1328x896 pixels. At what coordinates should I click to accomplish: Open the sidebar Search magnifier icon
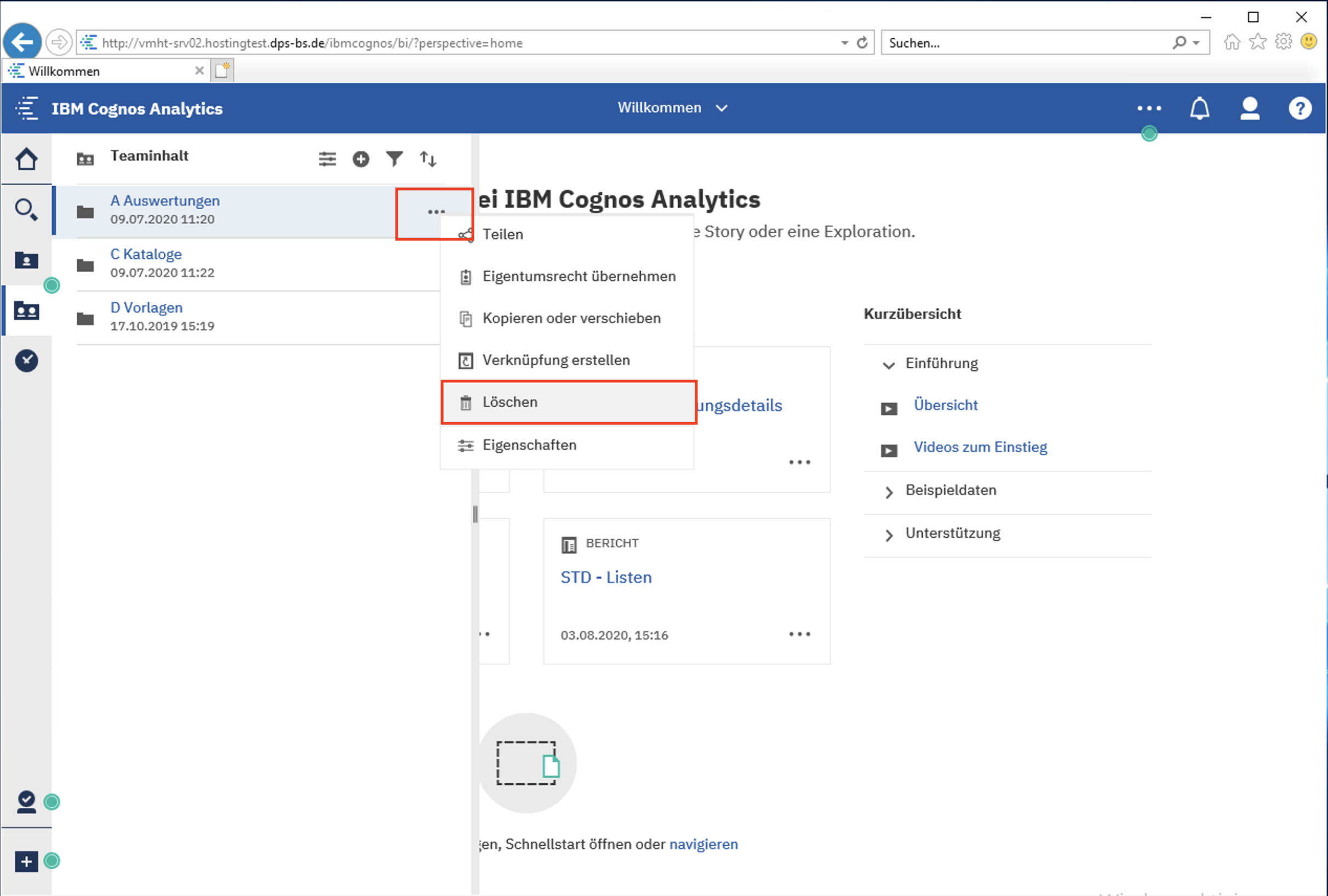(x=26, y=210)
